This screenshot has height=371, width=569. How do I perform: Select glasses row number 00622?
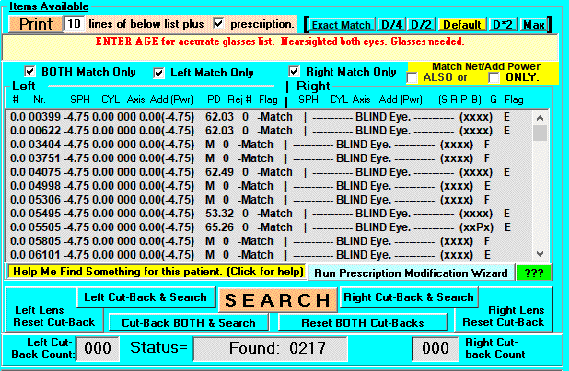point(269,130)
